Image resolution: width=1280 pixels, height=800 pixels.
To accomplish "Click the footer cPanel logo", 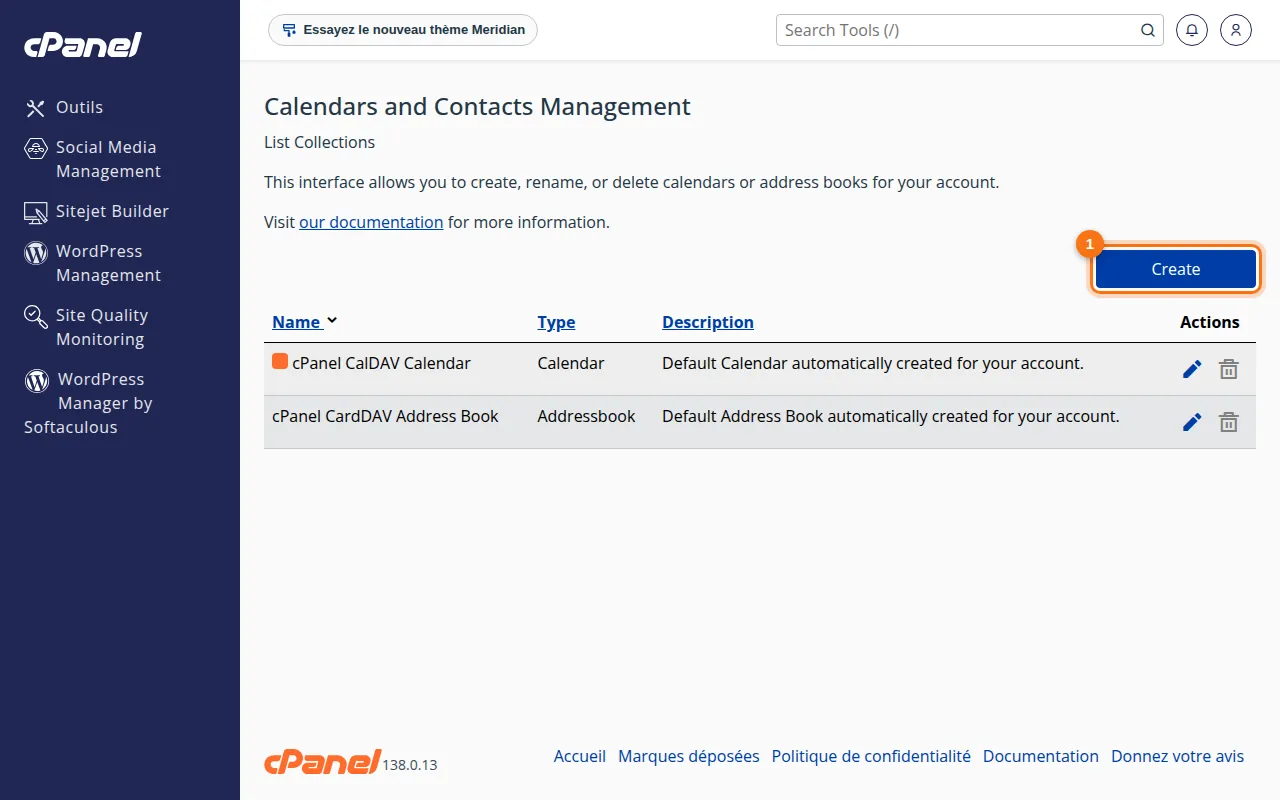I will pos(322,762).
